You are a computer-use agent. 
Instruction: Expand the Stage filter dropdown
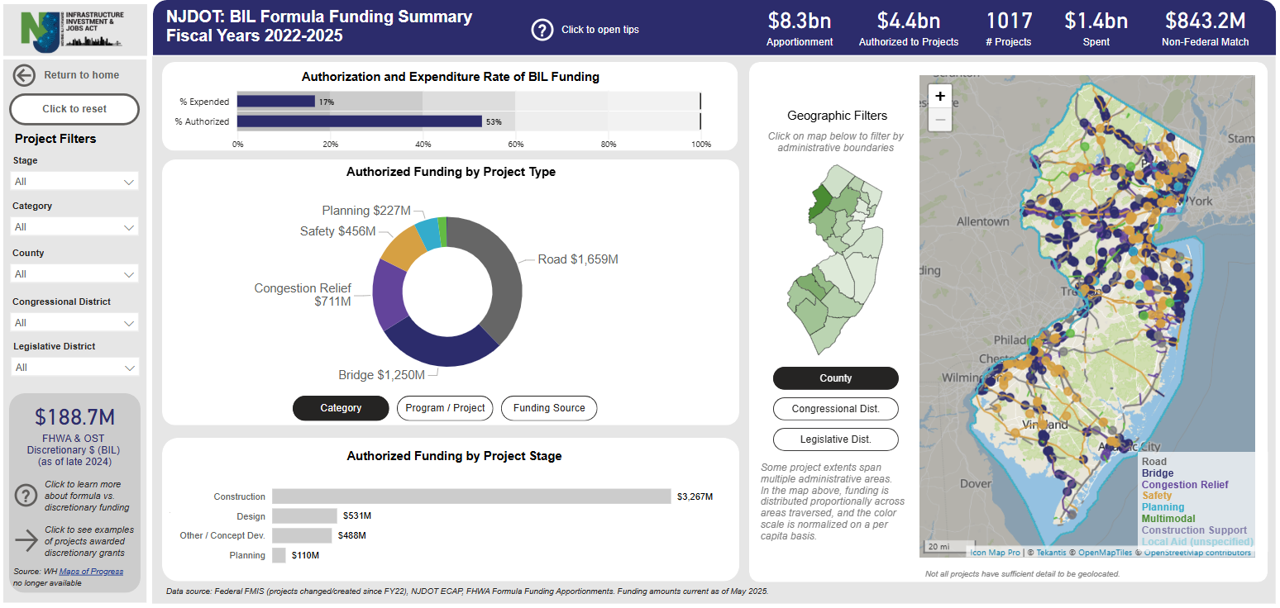74,181
